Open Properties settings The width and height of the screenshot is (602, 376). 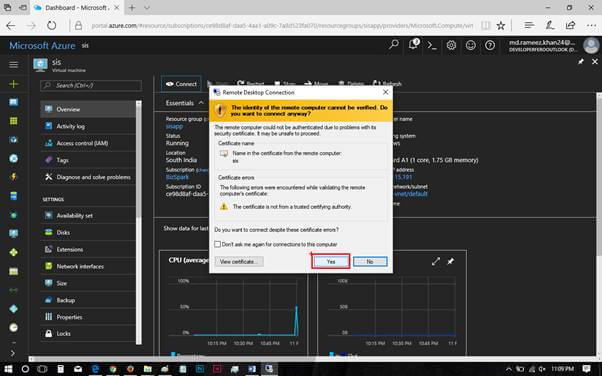pyautogui.click(x=88, y=317)
